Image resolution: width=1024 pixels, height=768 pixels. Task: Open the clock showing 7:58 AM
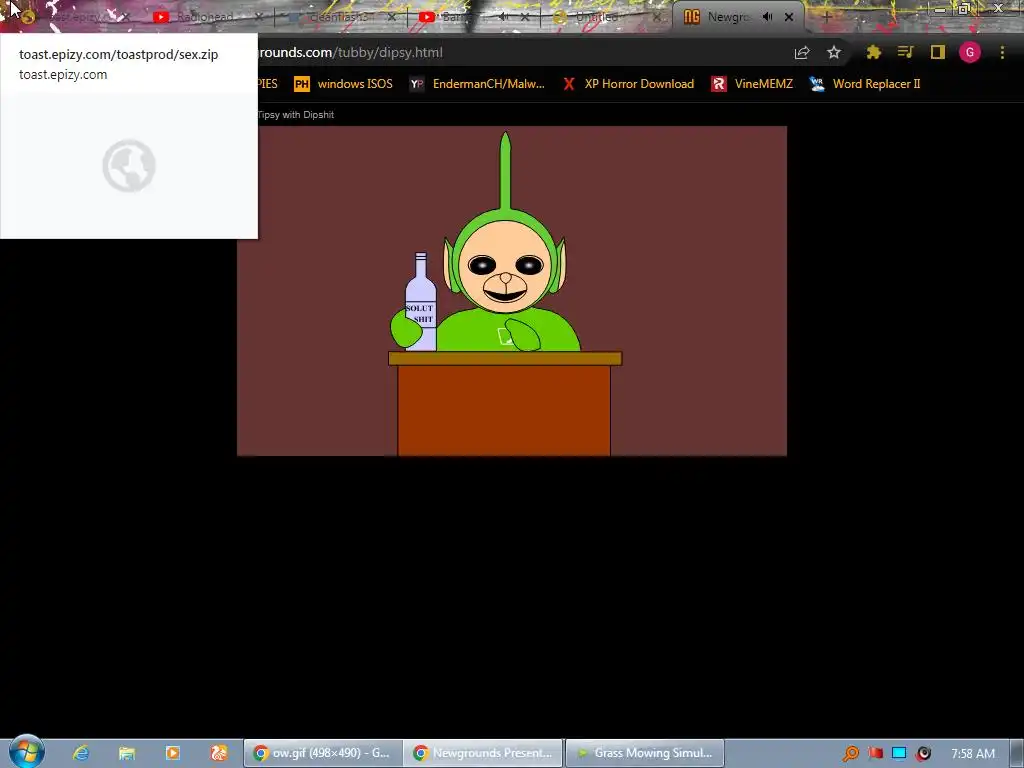(973, 754)
